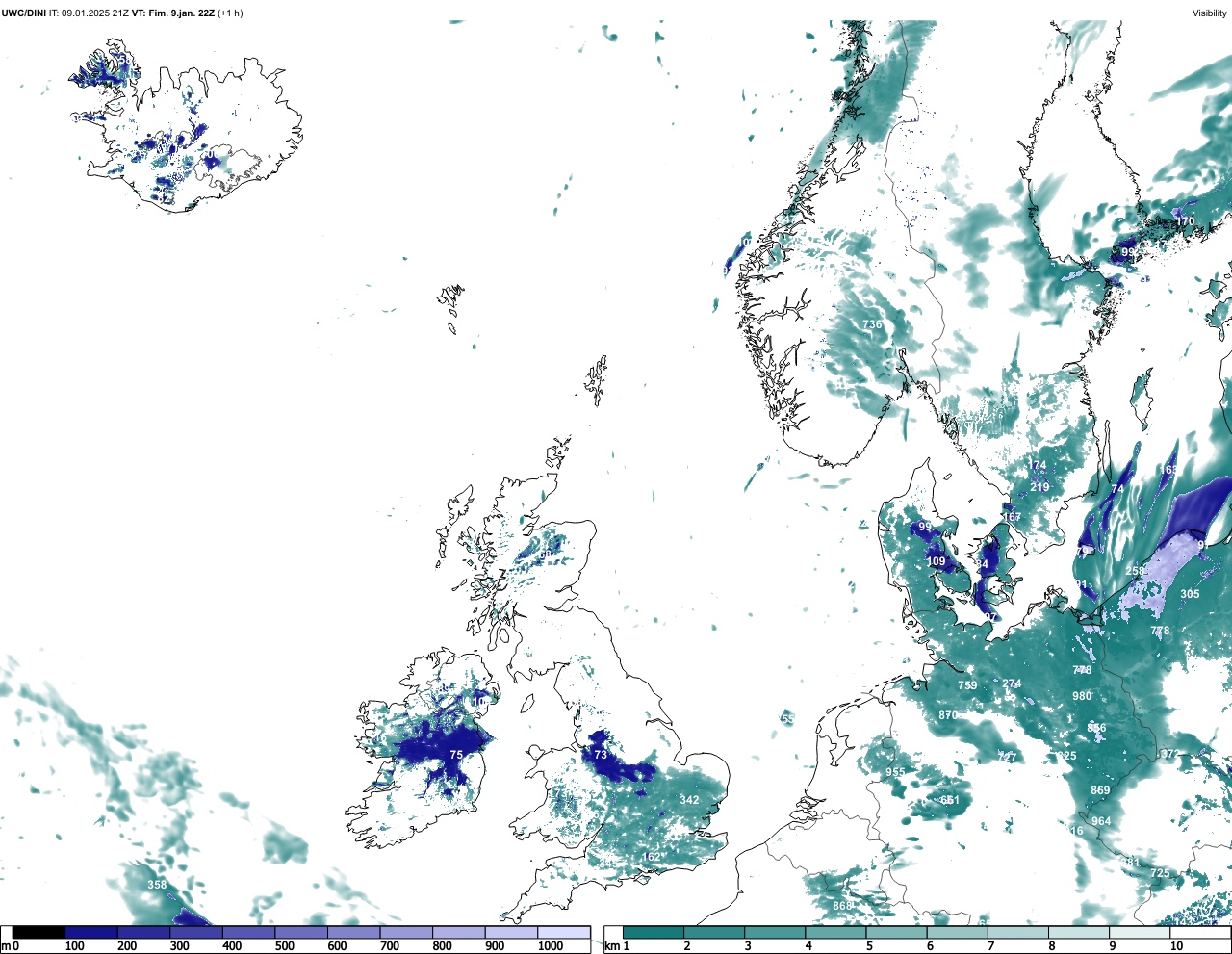Click the '174' value over southern Sweden
The image size is (1232, 954).
coord(1037,465)
